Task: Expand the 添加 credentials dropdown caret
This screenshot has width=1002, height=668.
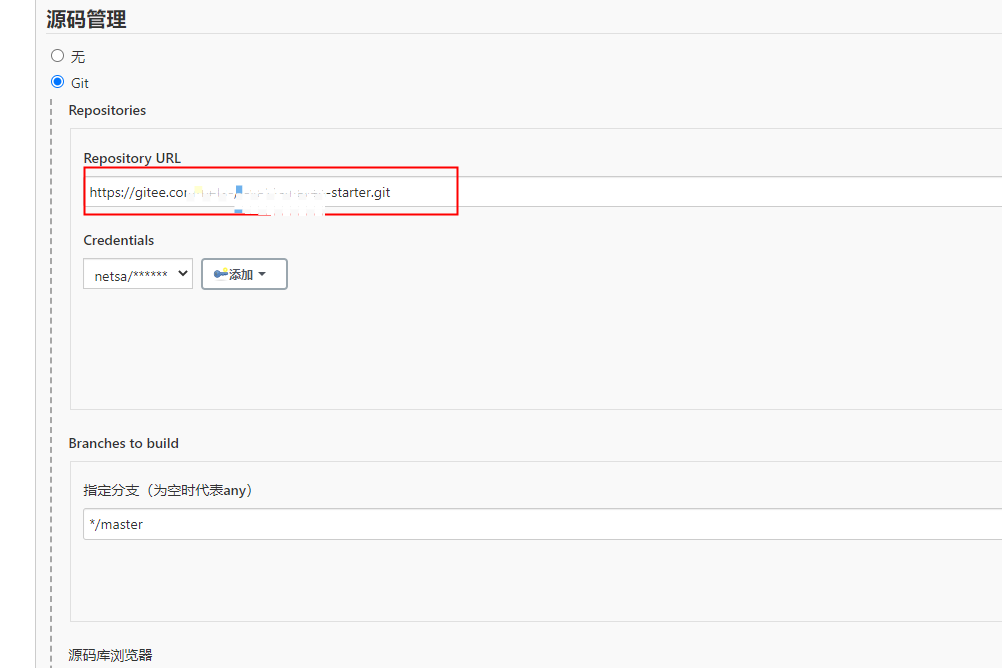Action: tap(262, 274)
